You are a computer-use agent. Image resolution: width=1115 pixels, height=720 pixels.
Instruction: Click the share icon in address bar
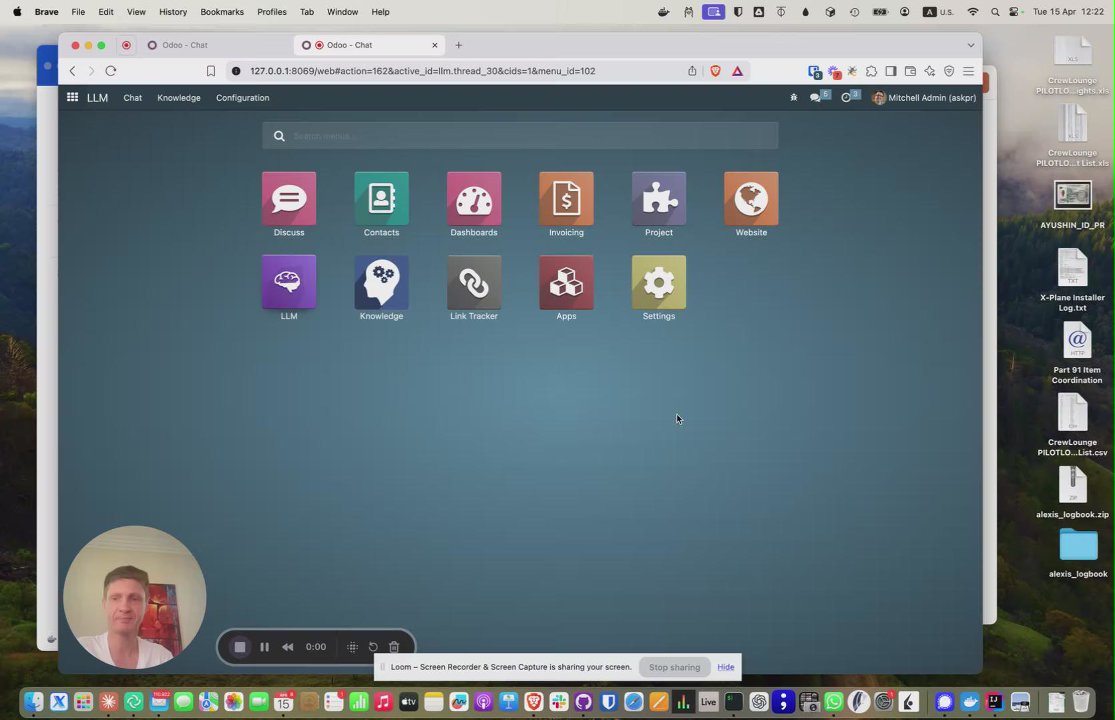pyautogui.click(x=692, y=70)
